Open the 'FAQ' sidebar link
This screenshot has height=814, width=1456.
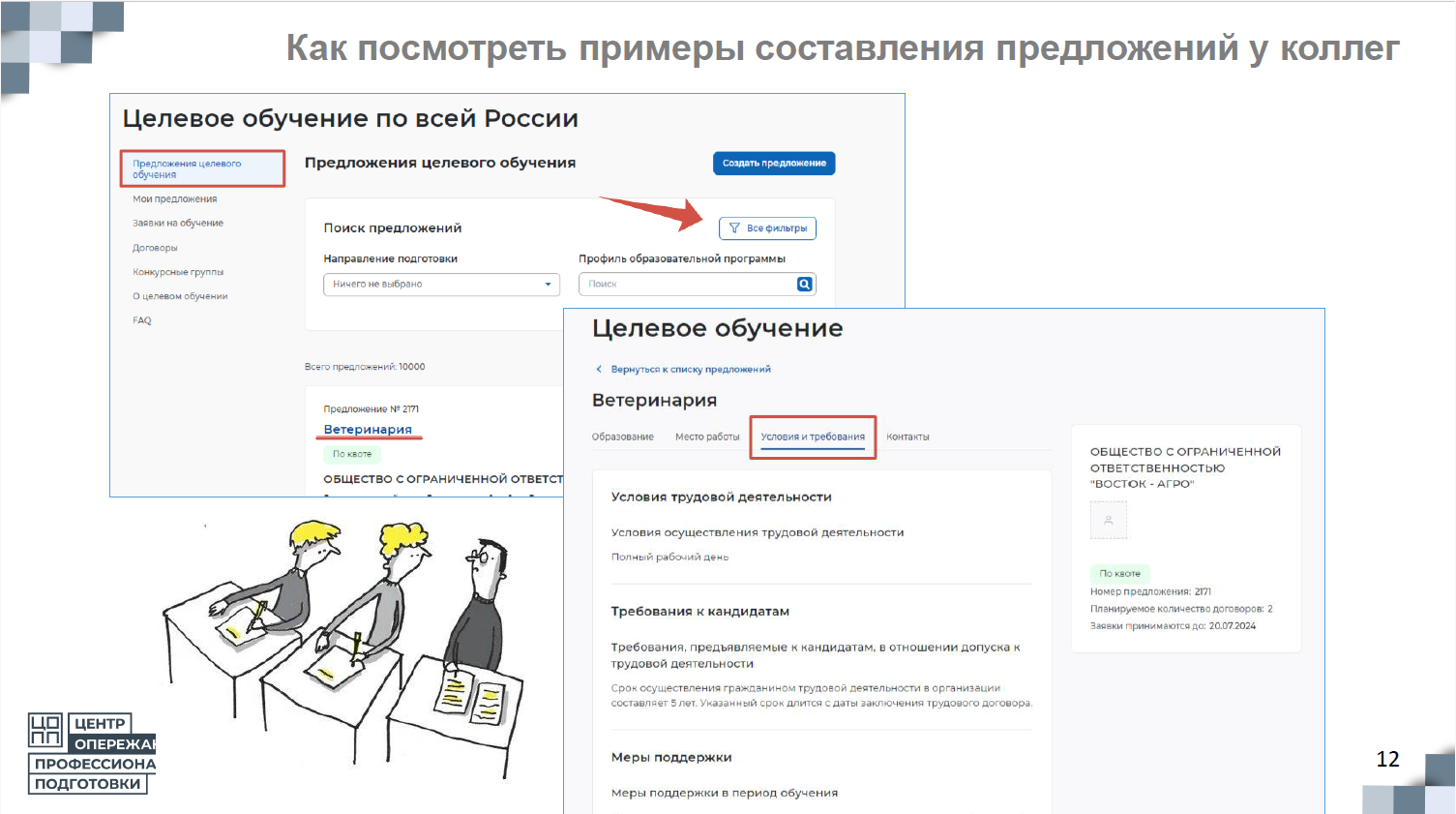pos(142,320)
